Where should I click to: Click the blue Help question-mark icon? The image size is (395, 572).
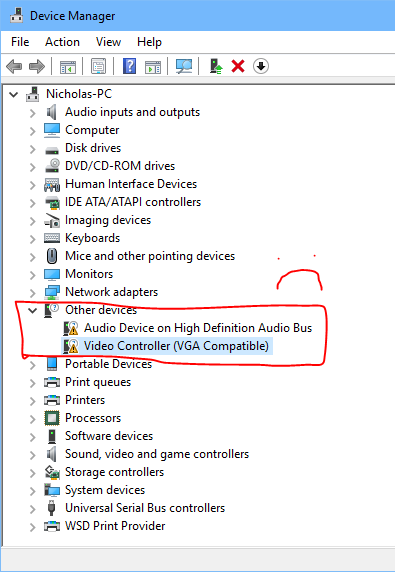point(129,66)
